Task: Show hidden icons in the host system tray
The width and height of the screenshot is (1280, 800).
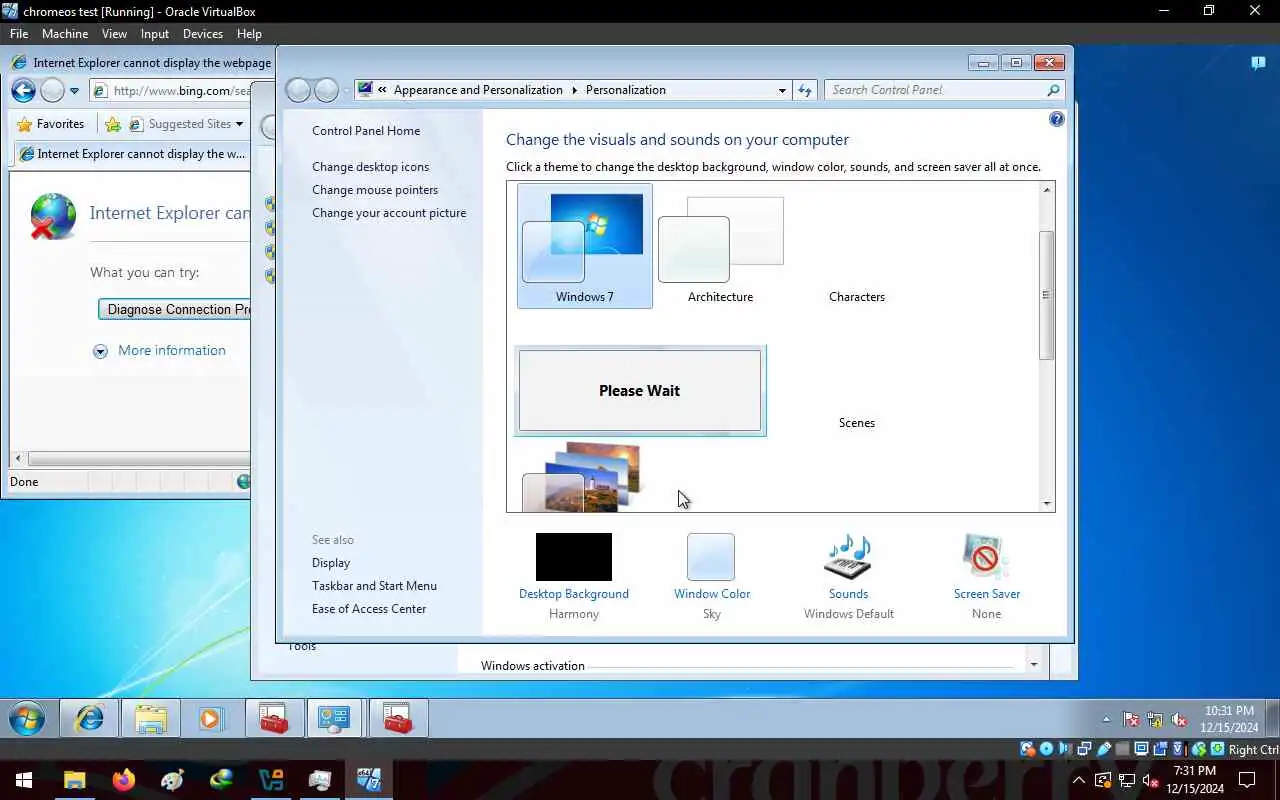Action: (1079, 780)
